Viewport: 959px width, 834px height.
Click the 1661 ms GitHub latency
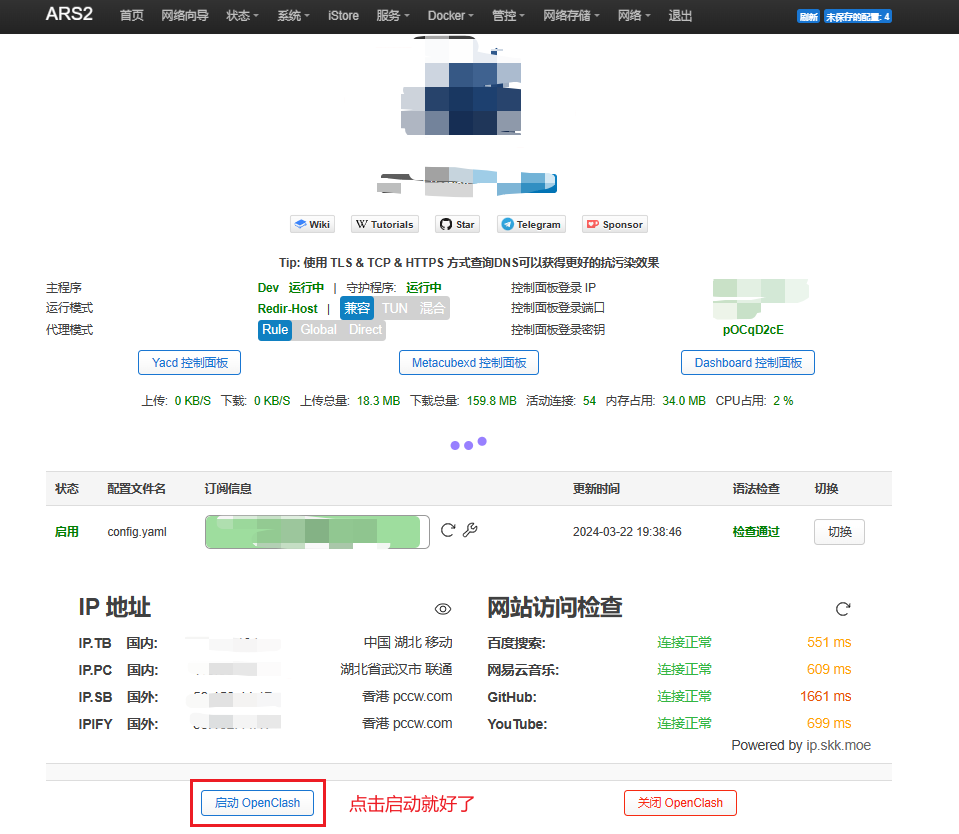tap(826, 696)
